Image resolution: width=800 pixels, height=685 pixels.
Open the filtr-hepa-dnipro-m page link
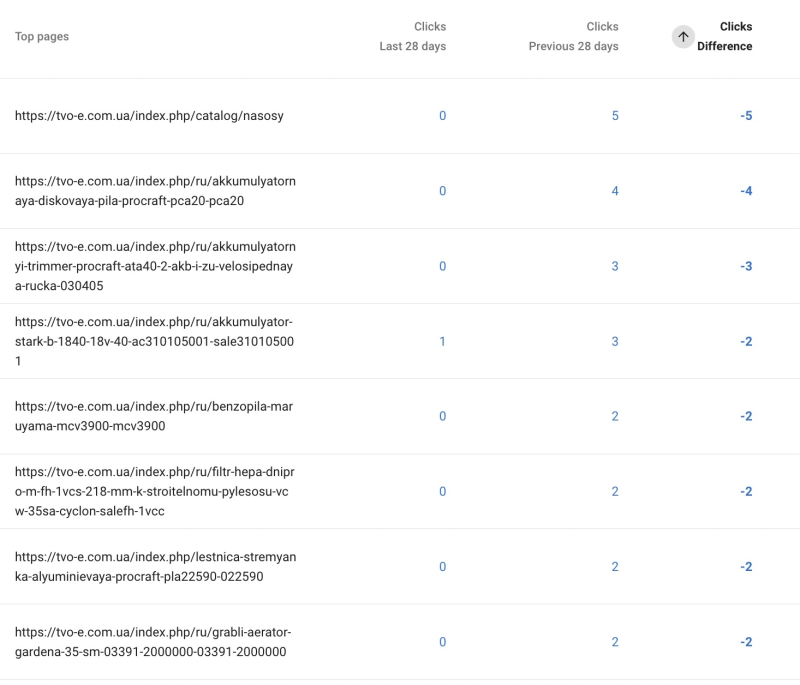click(156, 488)
